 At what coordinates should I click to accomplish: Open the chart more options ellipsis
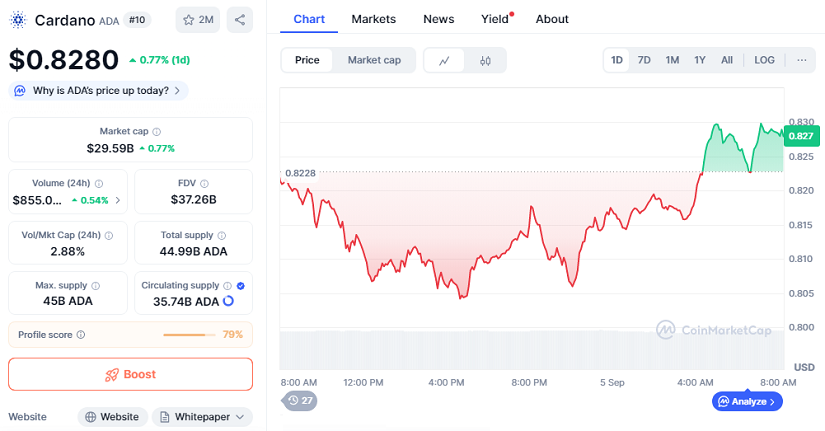click(801, 60)
